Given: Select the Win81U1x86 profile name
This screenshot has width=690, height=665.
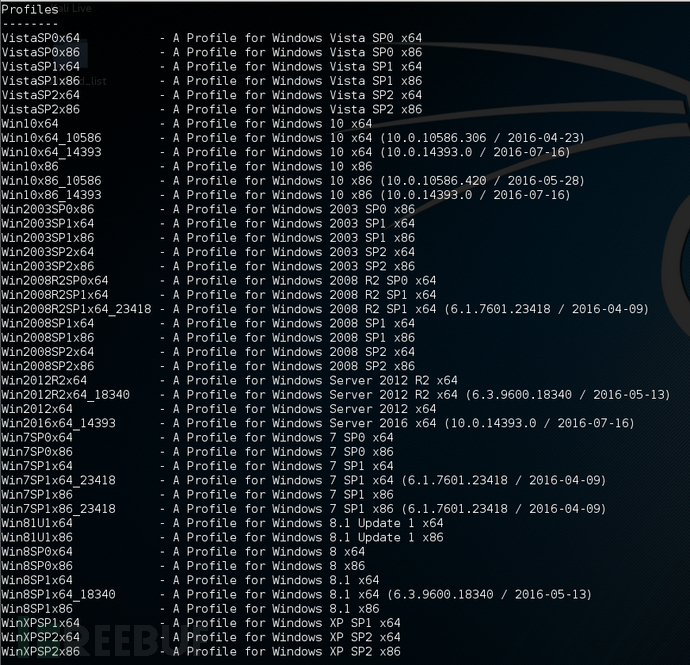Looking at the screenshot, I should pos(37,537).
